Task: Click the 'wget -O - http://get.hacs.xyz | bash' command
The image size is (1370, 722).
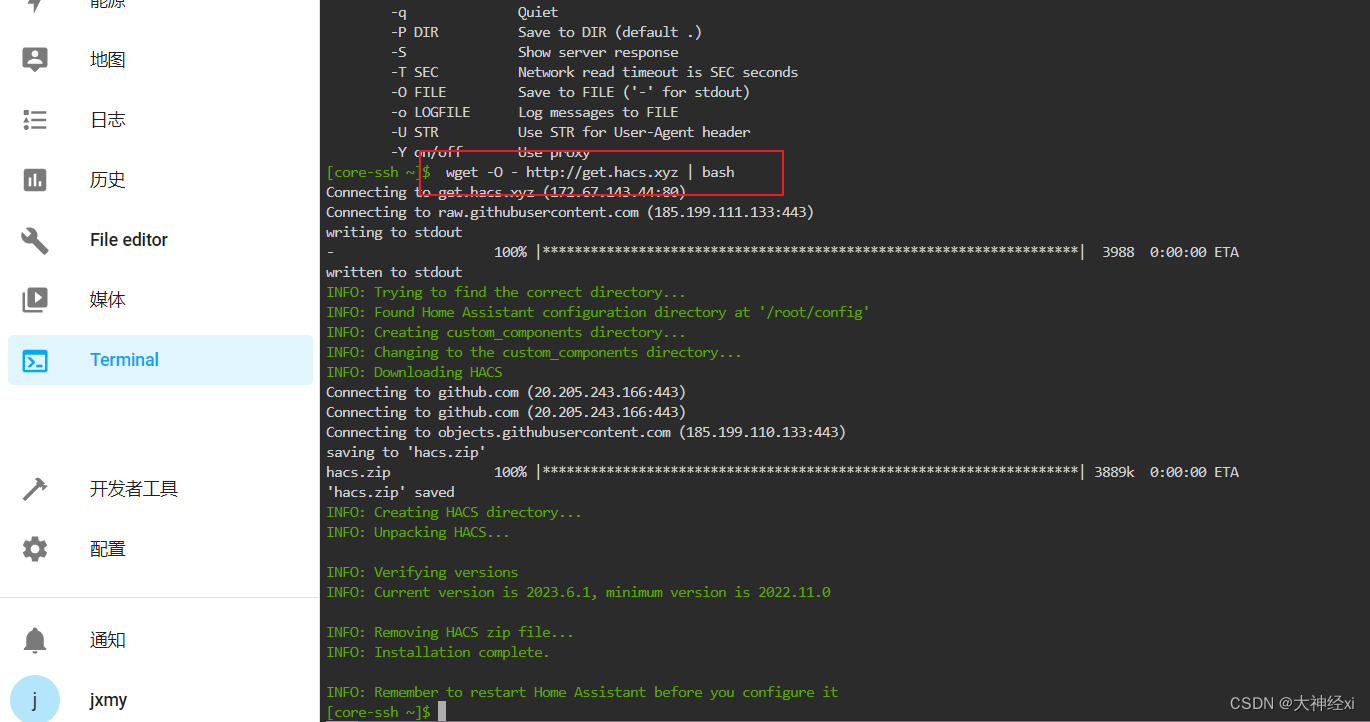Action: point(590,172)
